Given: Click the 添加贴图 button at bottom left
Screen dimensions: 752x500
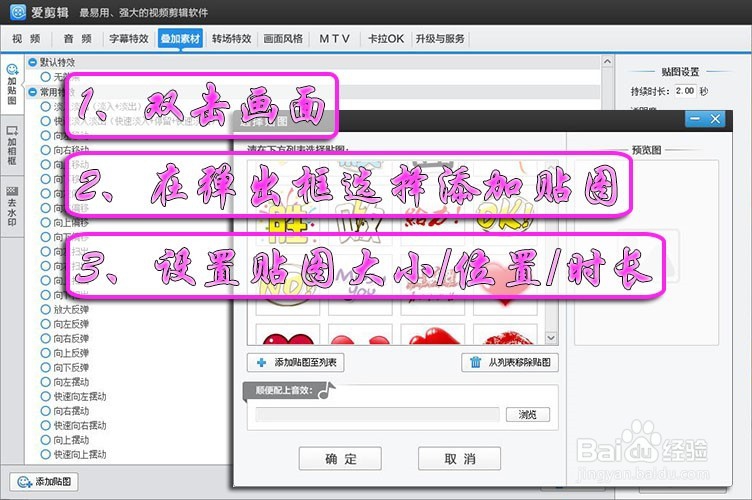Looking at the screenshot, I should 44,481.
